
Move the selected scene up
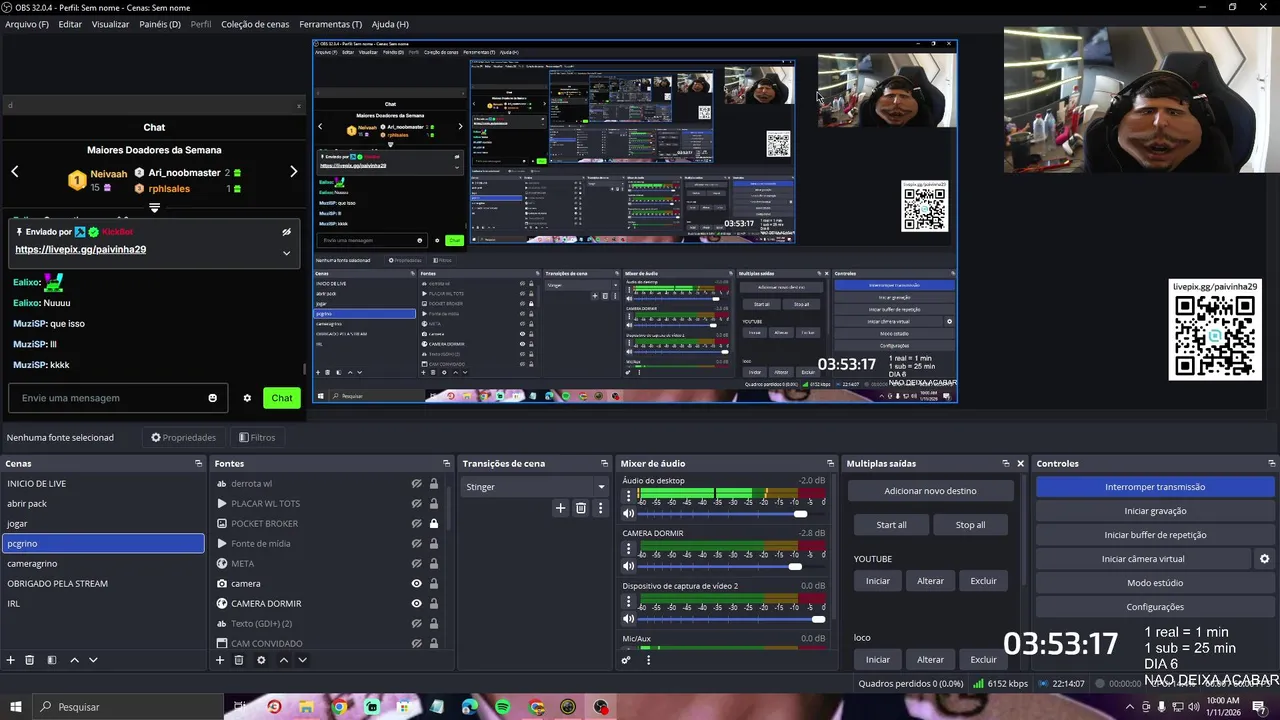(x=75, y=660)
